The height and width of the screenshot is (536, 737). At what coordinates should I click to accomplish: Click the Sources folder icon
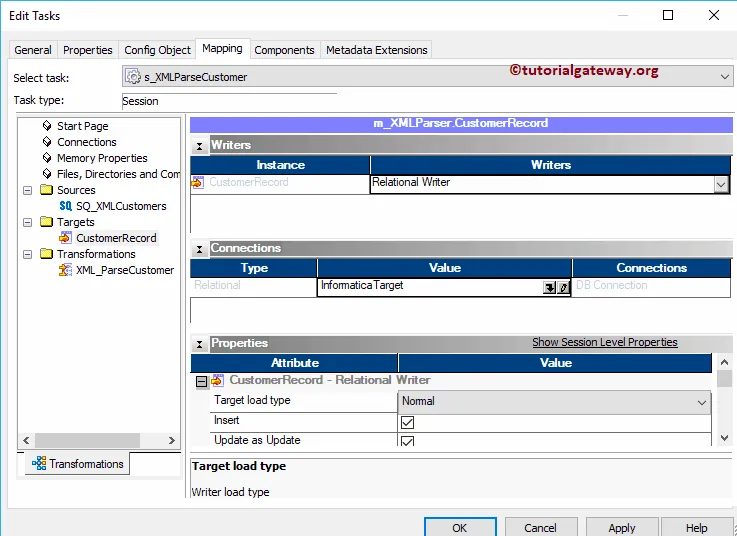point(47,189)
